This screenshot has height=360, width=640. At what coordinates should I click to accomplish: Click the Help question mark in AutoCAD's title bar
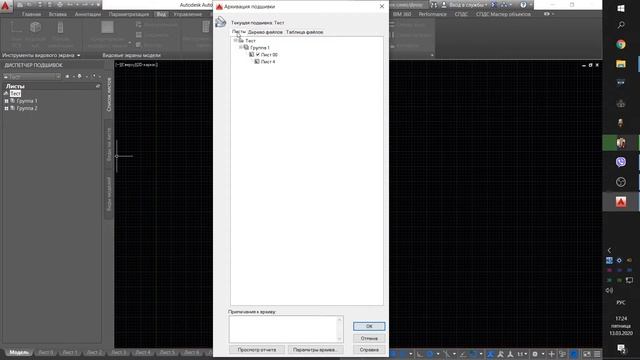pos(523,5)
